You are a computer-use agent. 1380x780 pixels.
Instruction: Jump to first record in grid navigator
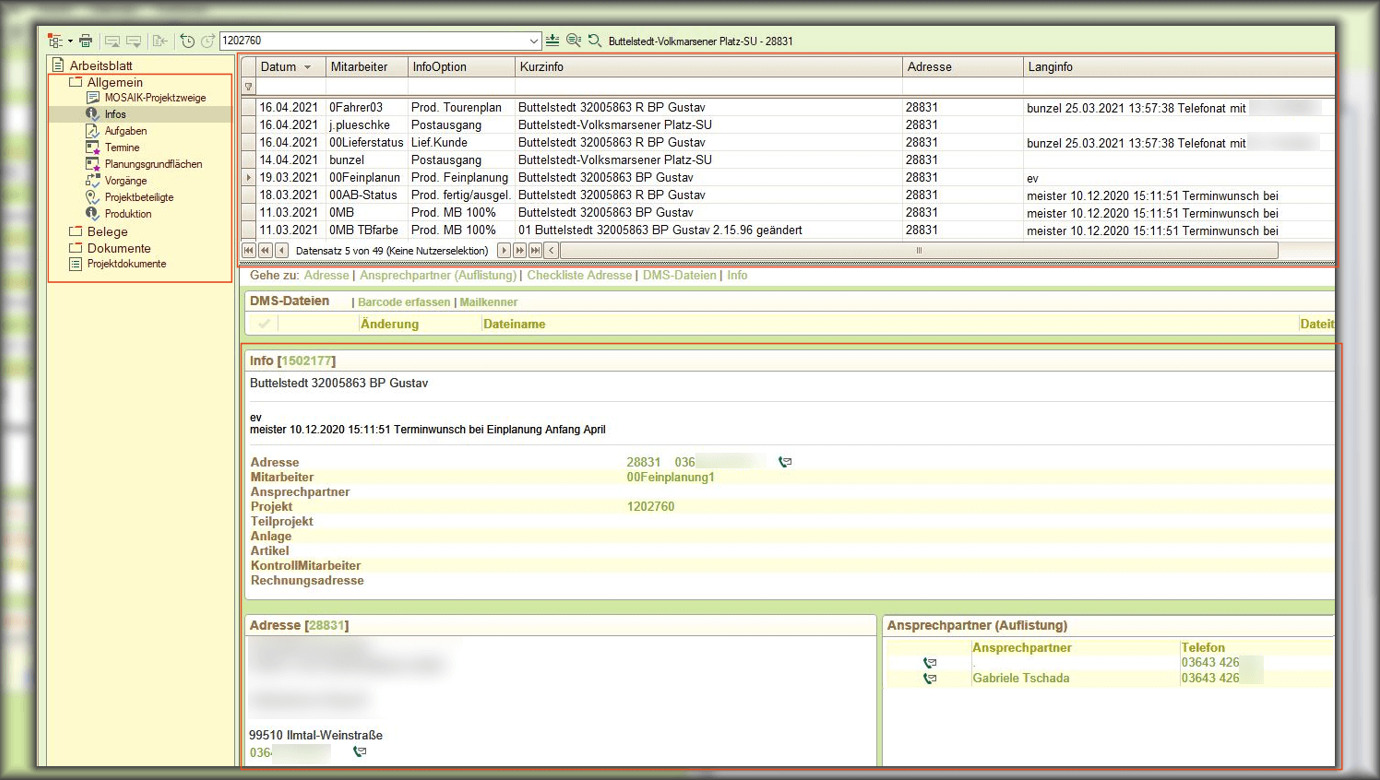coord(249,251)
